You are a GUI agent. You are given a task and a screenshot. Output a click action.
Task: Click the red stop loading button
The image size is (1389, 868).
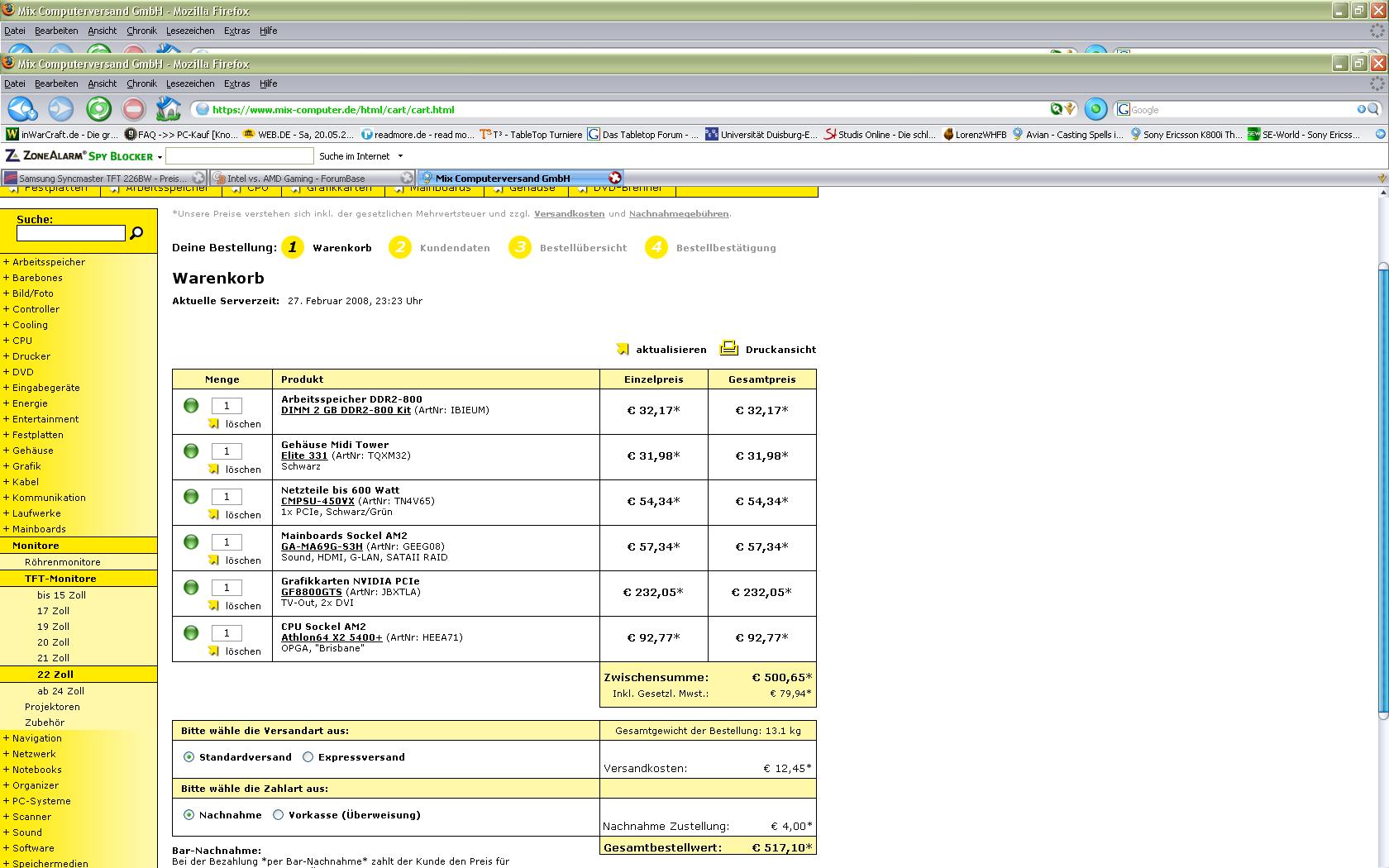click(x=133, y=109)
